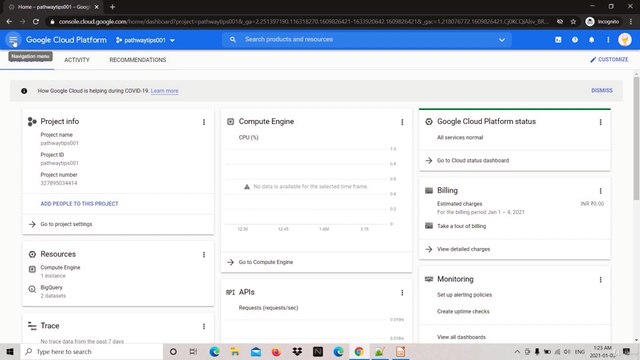The height and width of the screenshot is (360, 640).
Task: Reload the page with refresh icon
Action: pyautogui.click(x=36, y=21)
